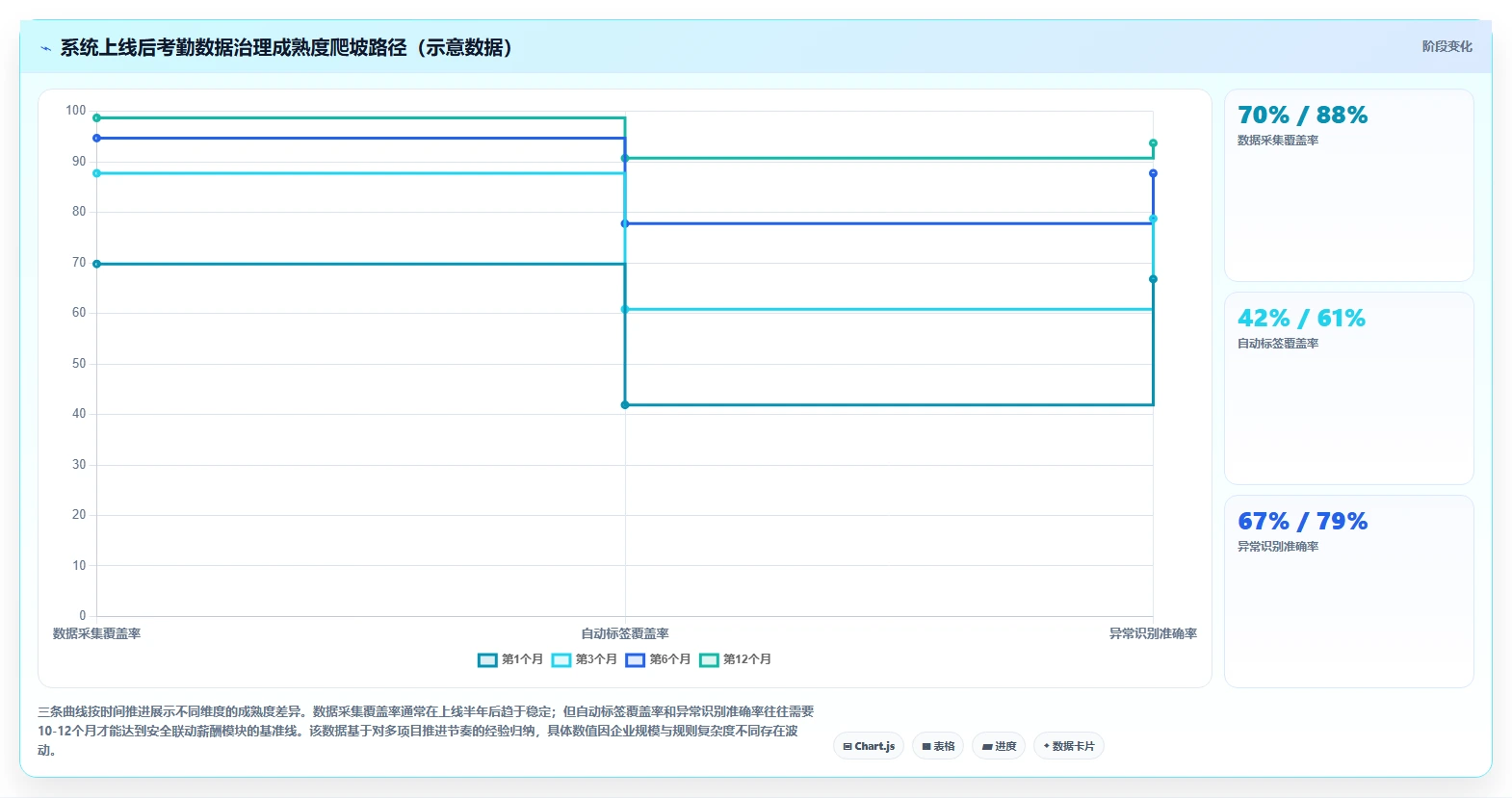Click the 第6个月 point at 88 on 异常识别准确率

1153,173
